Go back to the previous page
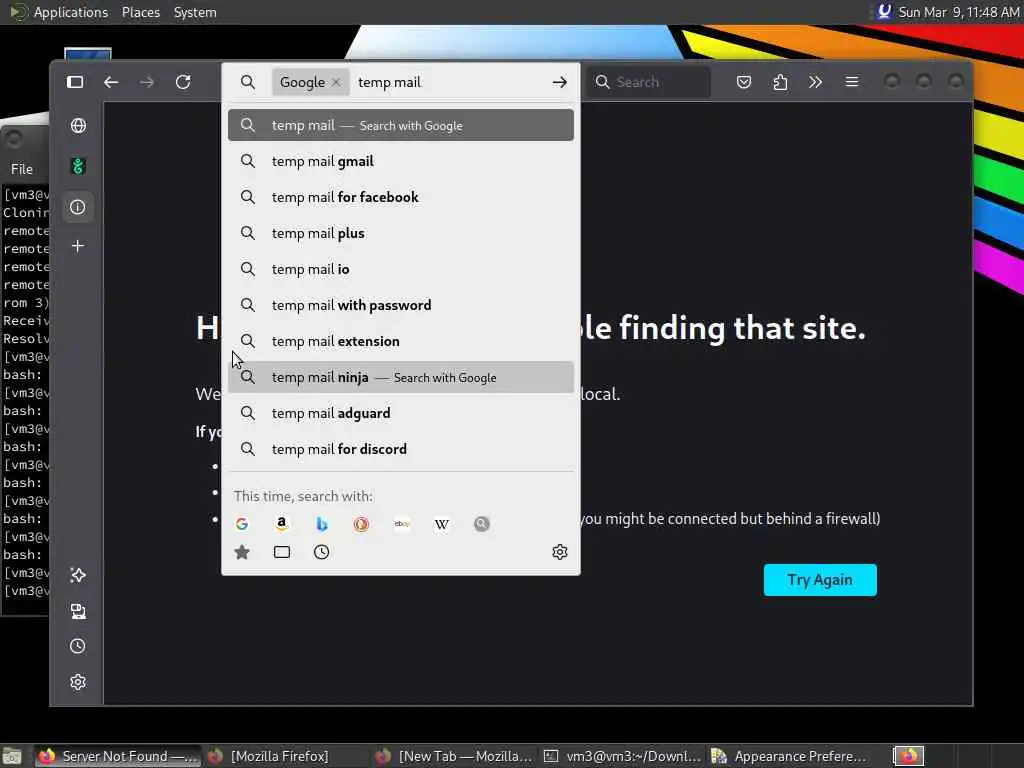The height and width of the screenshot is (768, 1024). [111, 82]
